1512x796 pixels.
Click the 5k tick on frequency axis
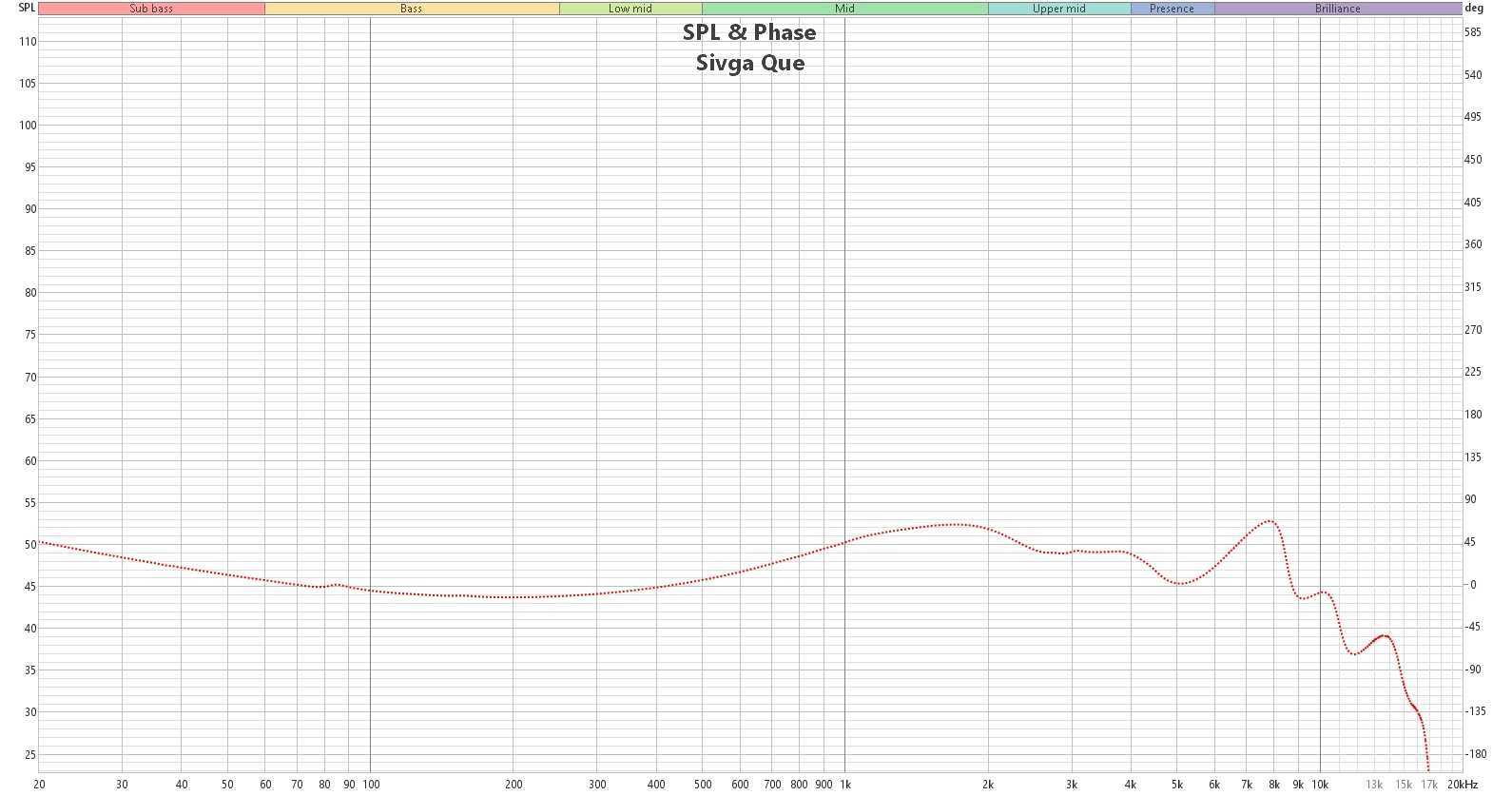click(1177, 785)
